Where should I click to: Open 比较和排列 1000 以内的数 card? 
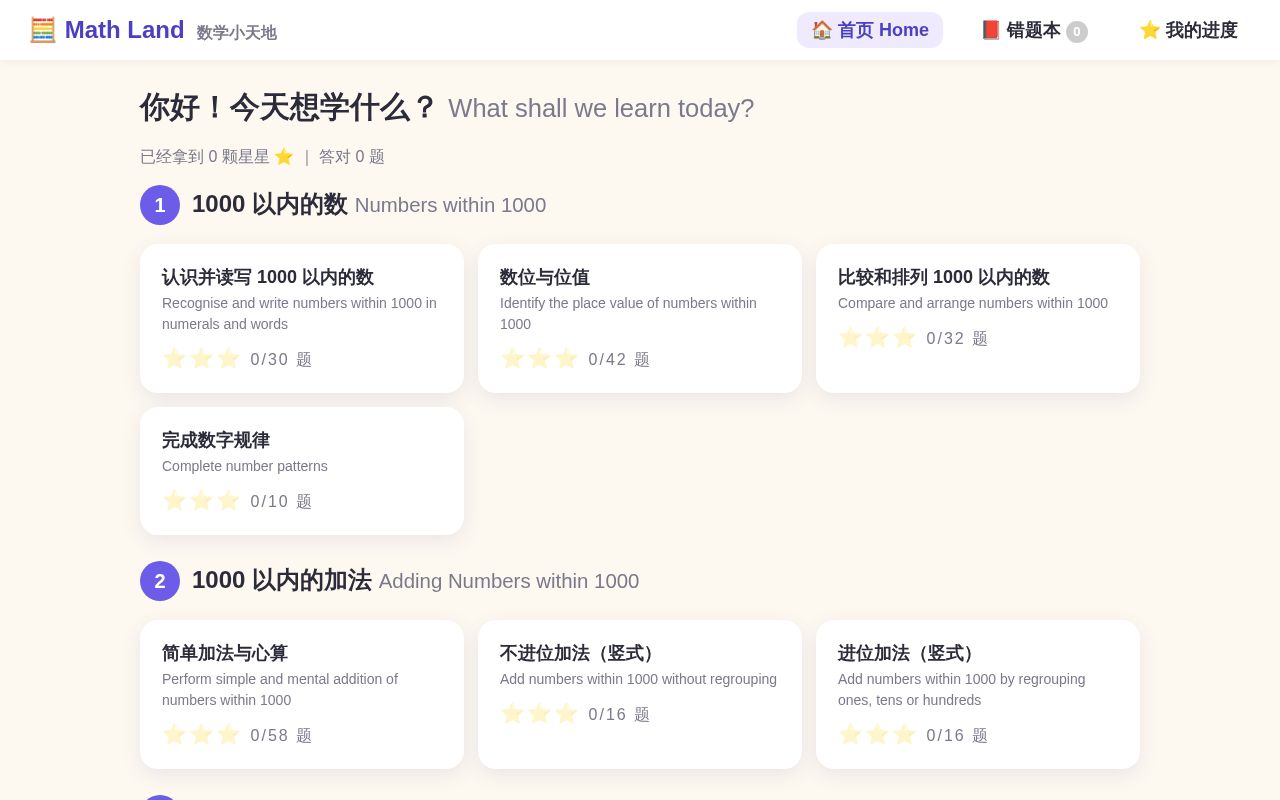pyautogui.click(x=978, y=318)
